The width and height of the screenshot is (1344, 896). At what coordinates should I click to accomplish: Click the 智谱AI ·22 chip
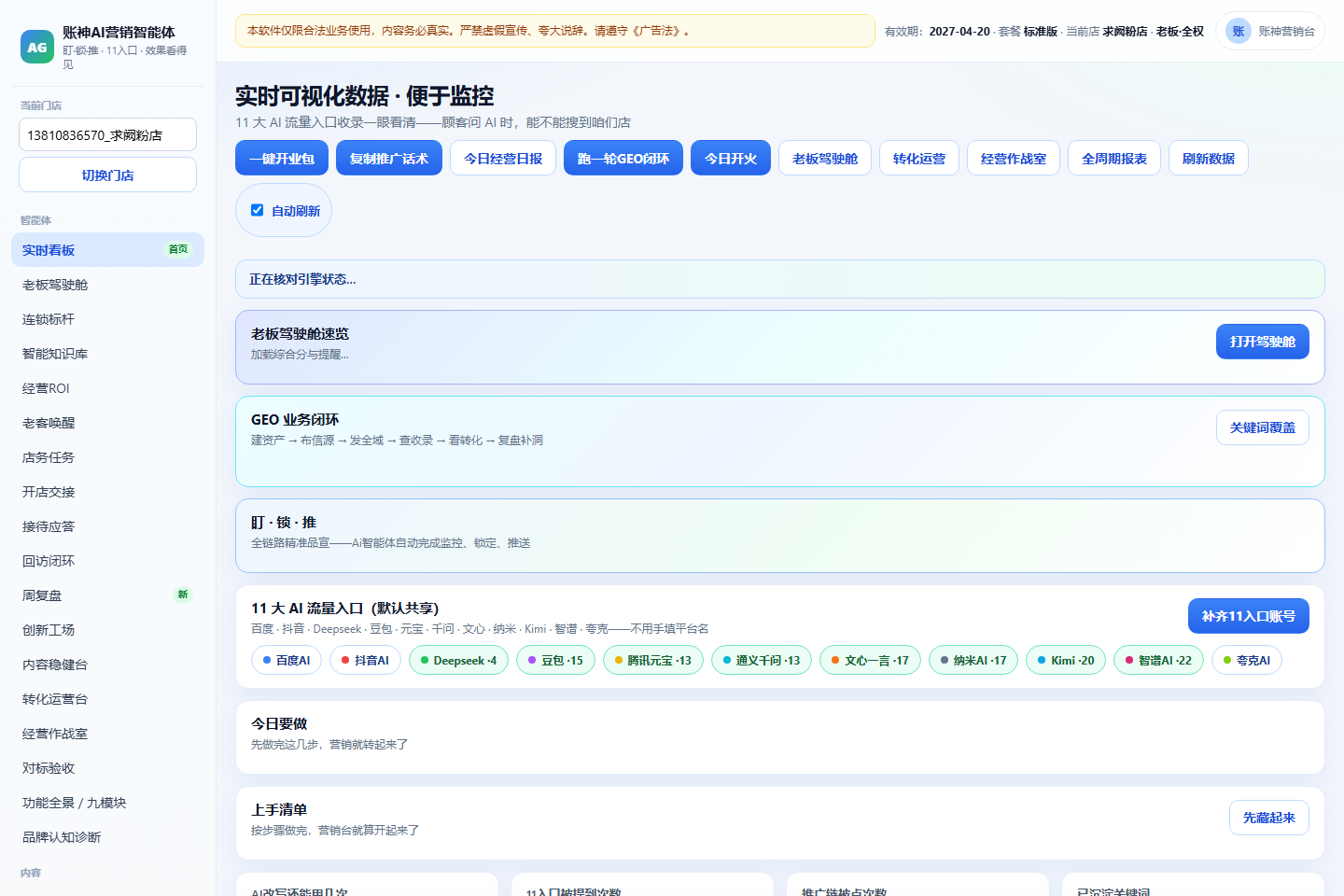click(1158, 660)
